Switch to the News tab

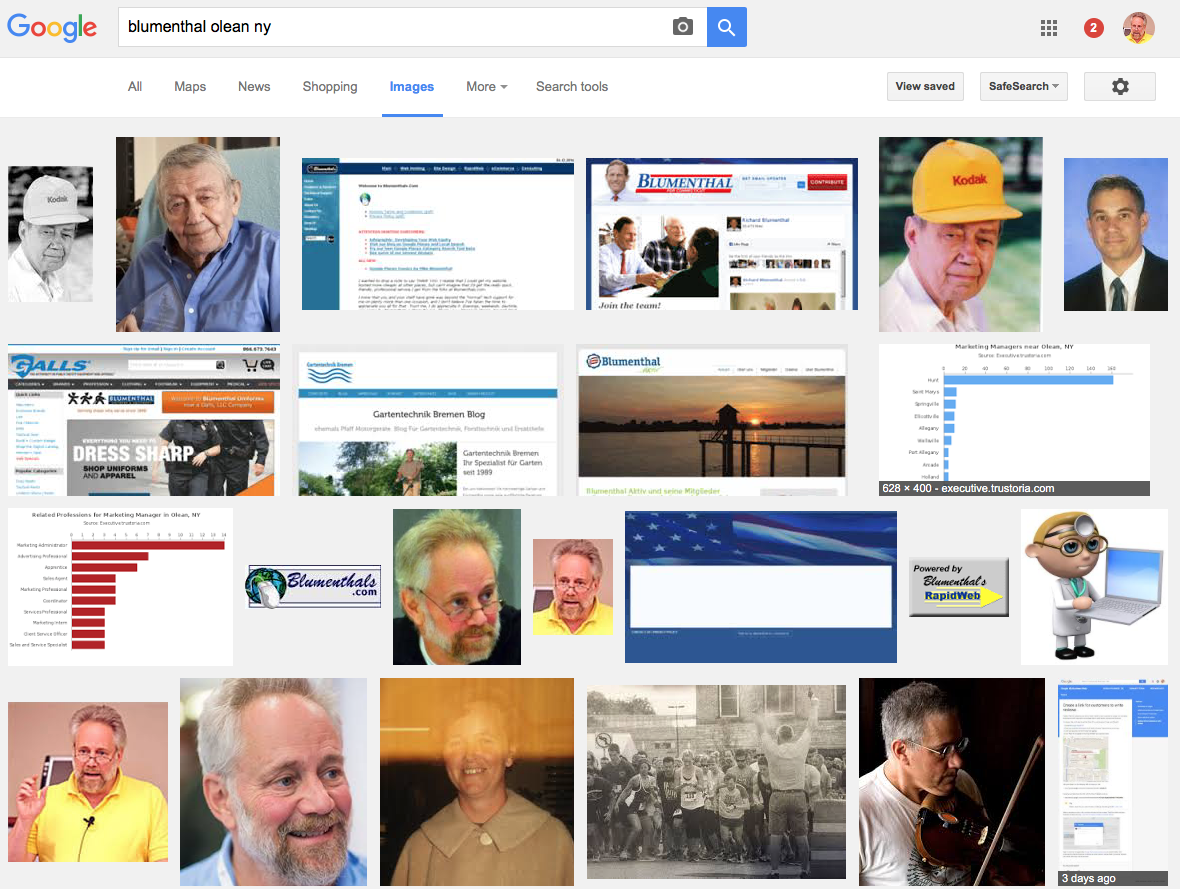(x=254, y=87)
